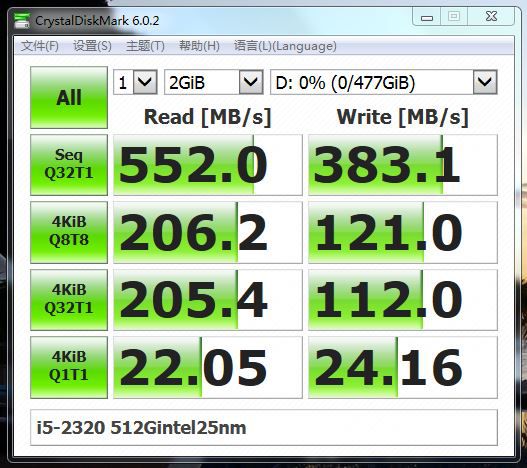Screen dimensions: 527x468
Task: Select the 4KiB Q8T8 read result 206.2
Action: tap(208, 232)
